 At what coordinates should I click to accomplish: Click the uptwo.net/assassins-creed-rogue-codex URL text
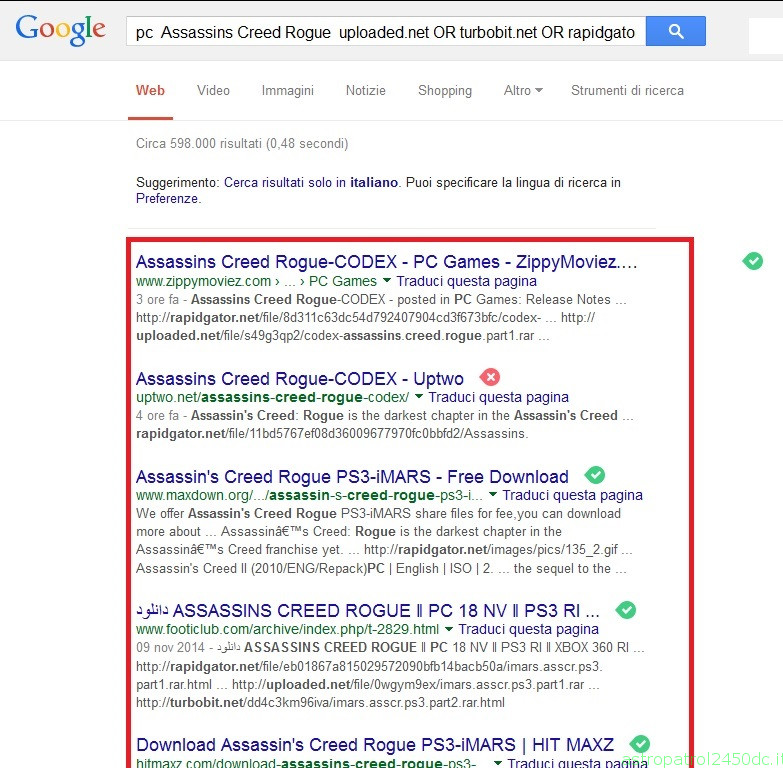pos(273,397)
